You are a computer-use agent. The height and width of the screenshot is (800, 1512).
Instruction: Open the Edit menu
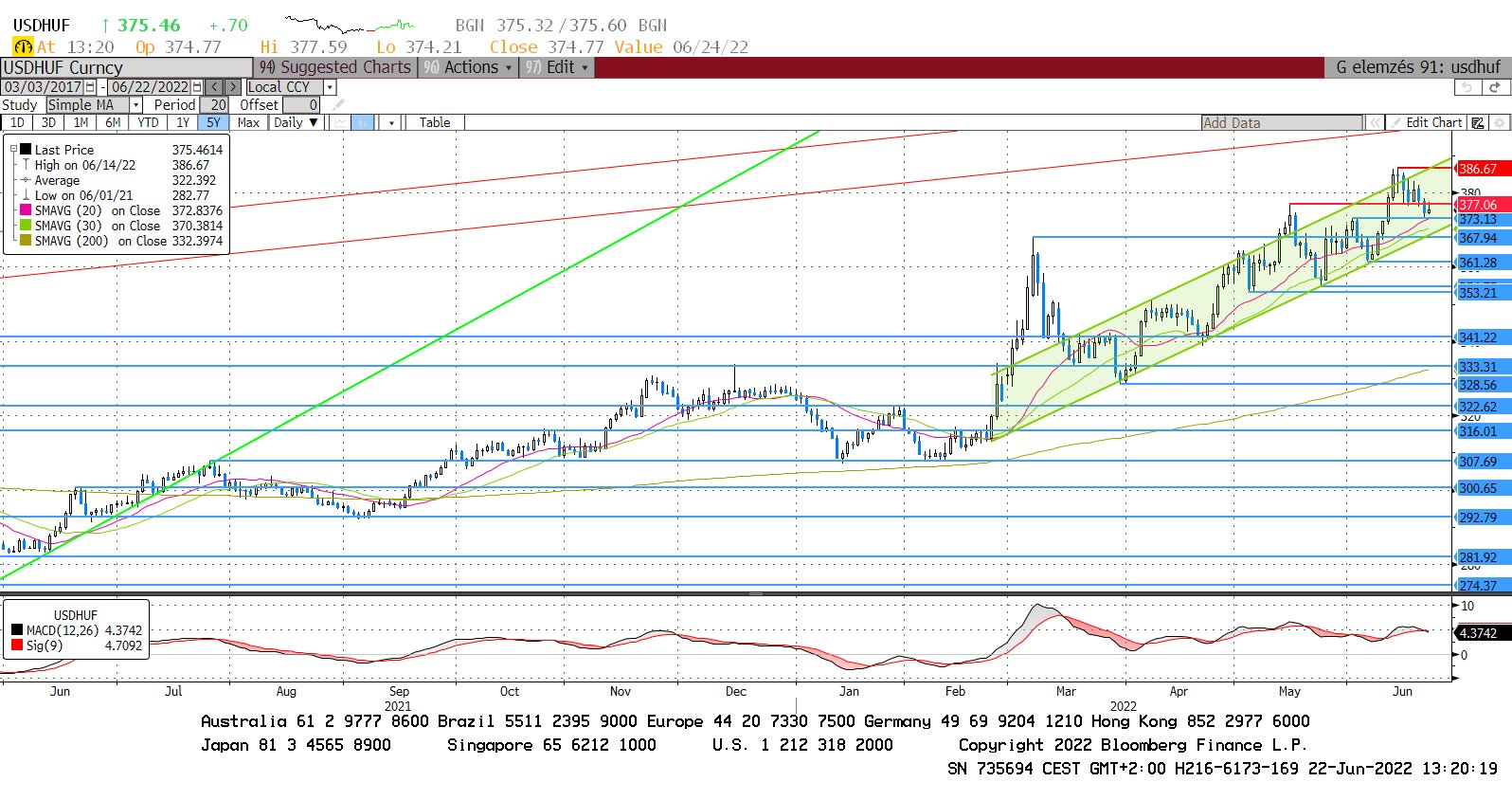[x=557, y=67]
